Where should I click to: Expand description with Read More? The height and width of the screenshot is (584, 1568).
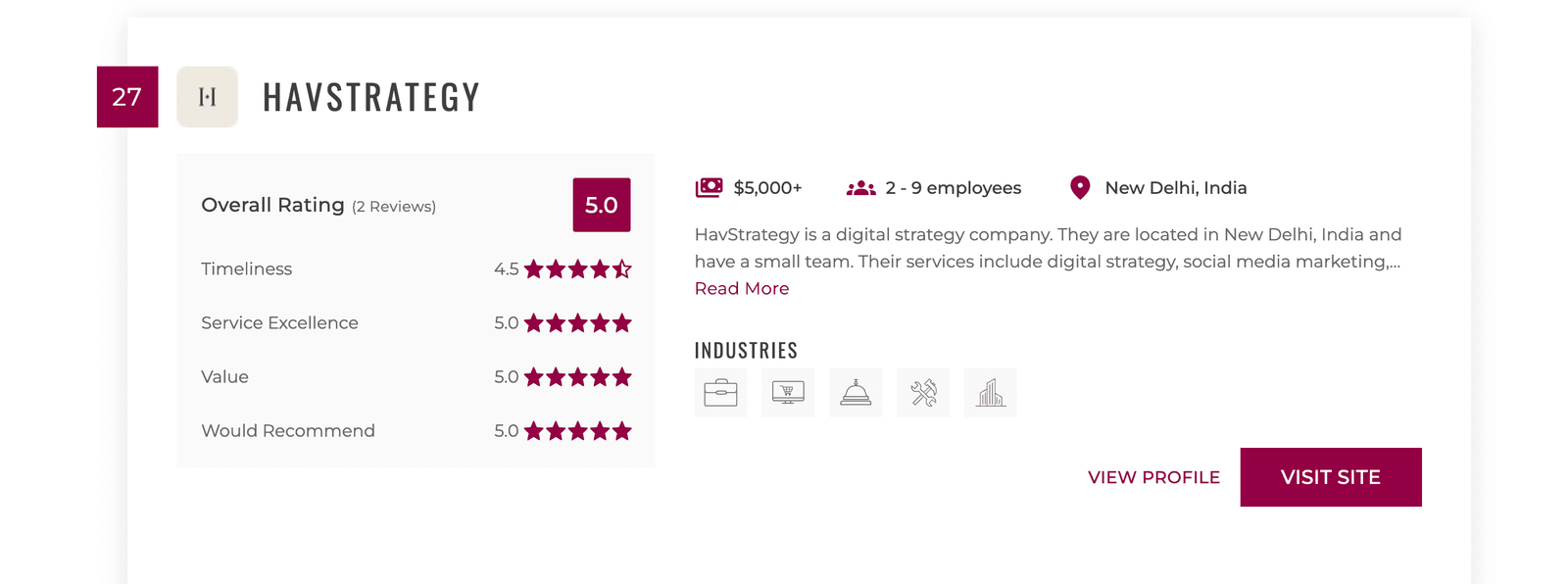[742, 288]
